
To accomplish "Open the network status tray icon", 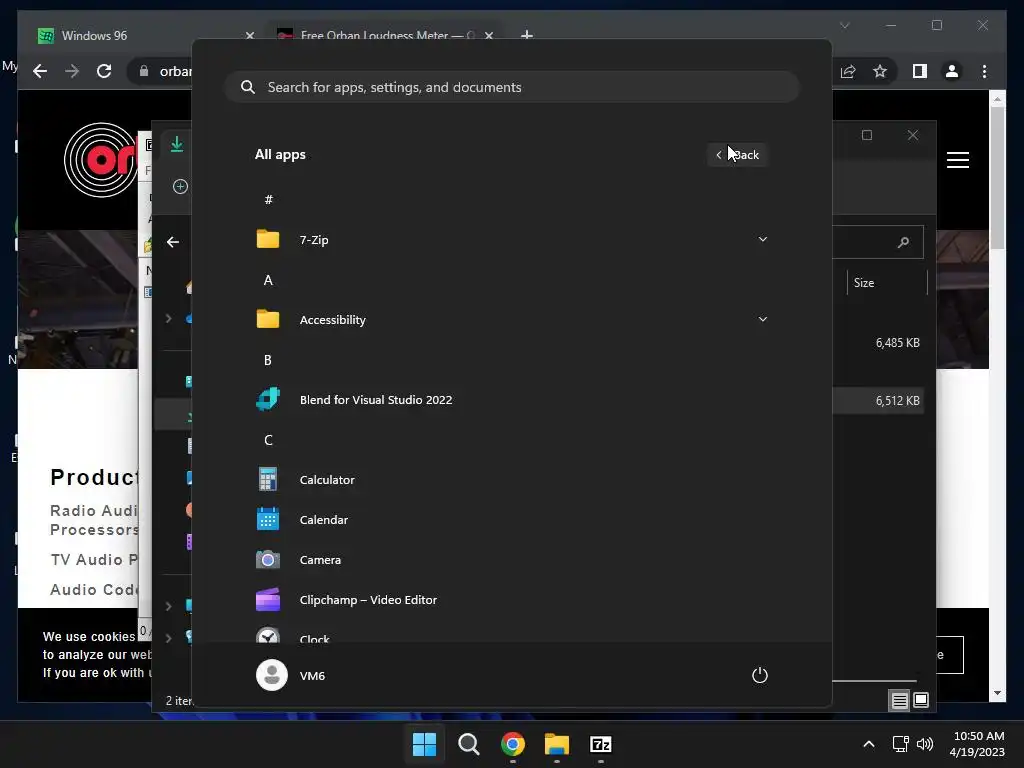I will tap(901, 744).
